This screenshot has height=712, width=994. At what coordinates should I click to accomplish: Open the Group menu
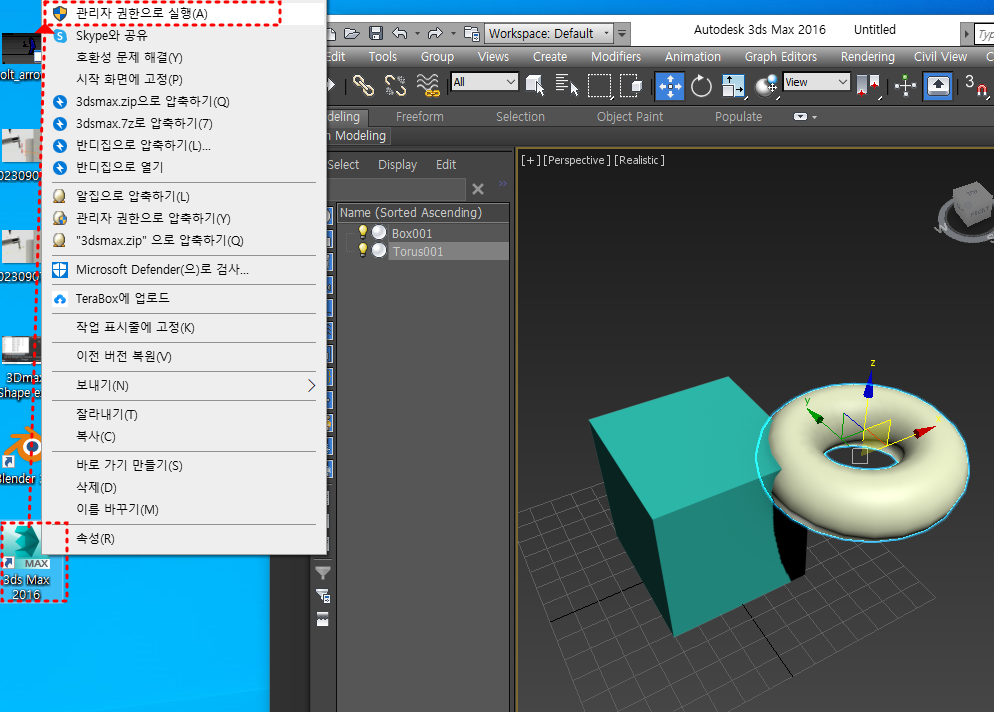click(x=437, y=56)
